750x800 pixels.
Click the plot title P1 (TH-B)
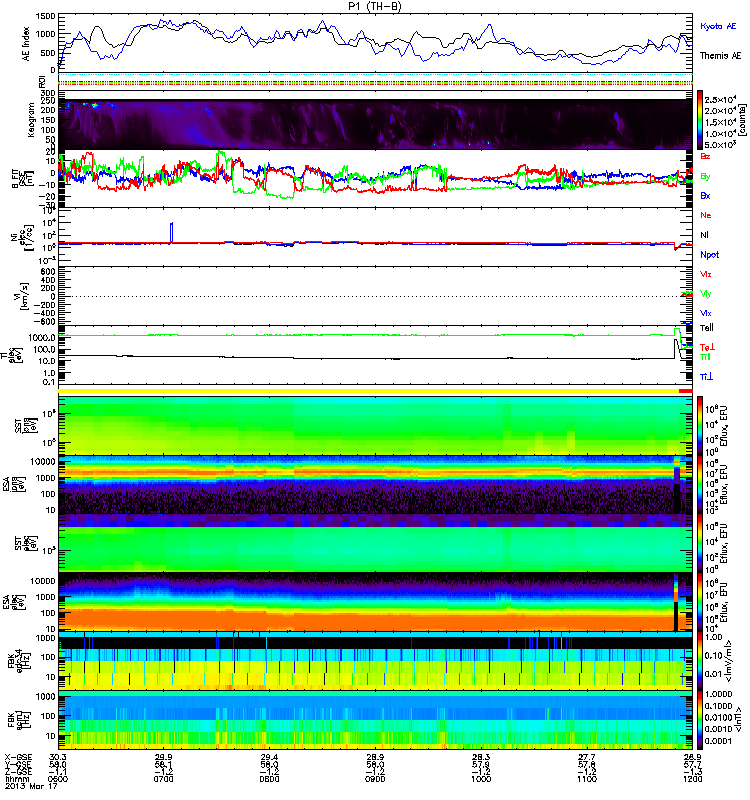(374, 6)
